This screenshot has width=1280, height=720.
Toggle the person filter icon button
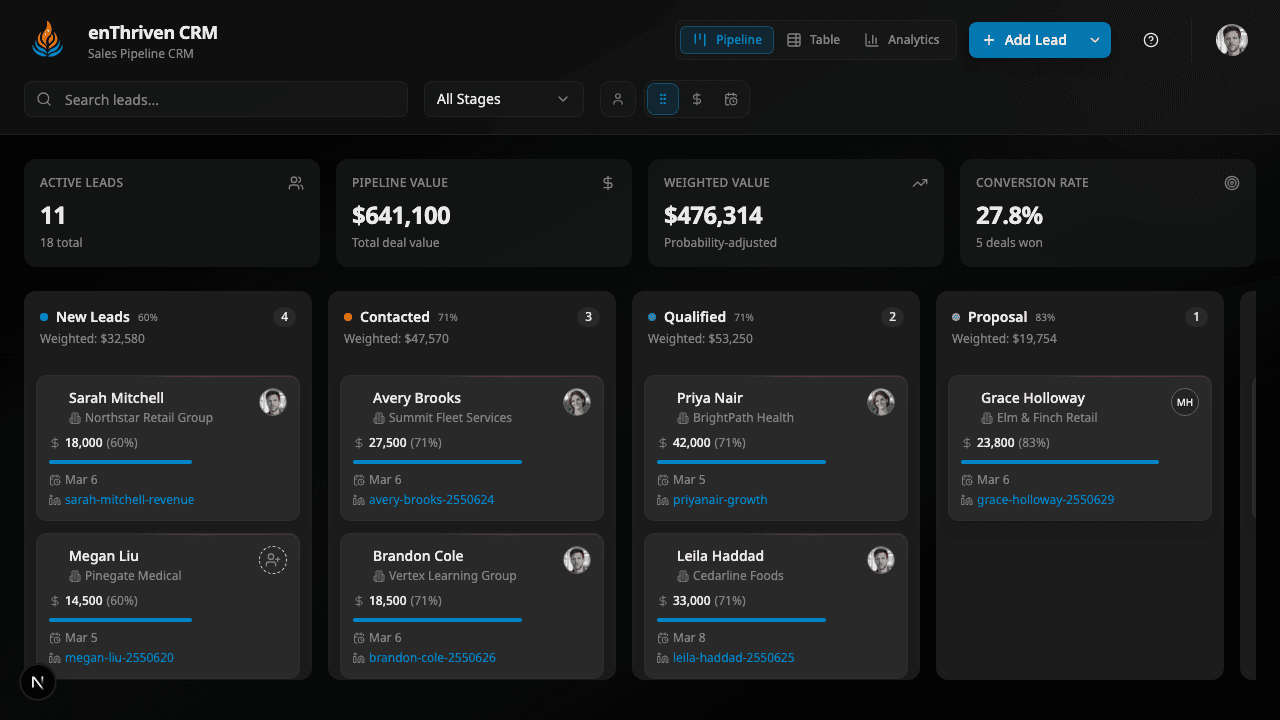(618, 99)
